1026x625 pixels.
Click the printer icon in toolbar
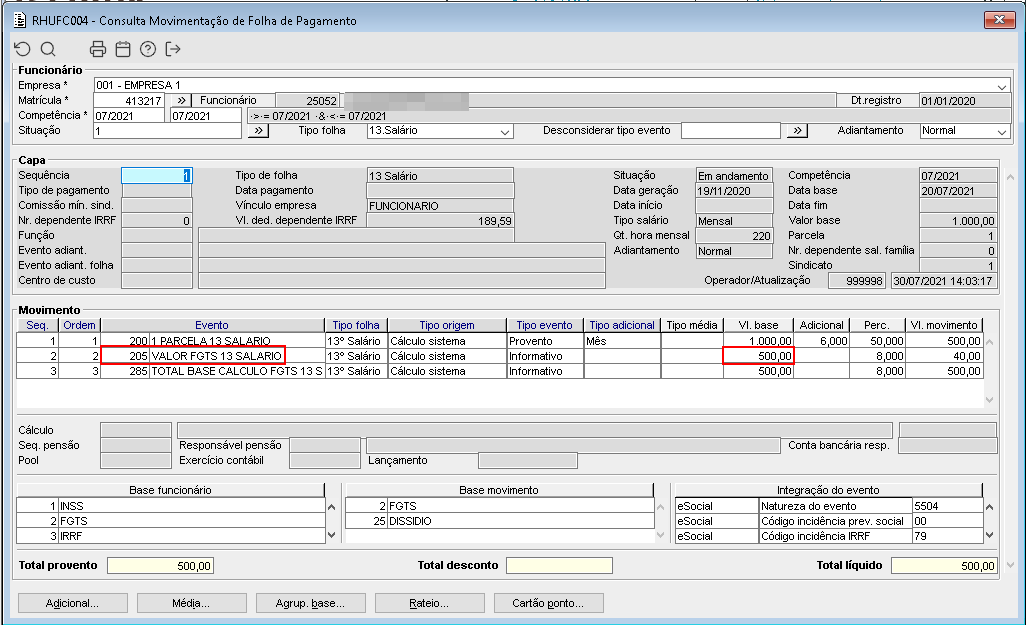tap(98, 49)
